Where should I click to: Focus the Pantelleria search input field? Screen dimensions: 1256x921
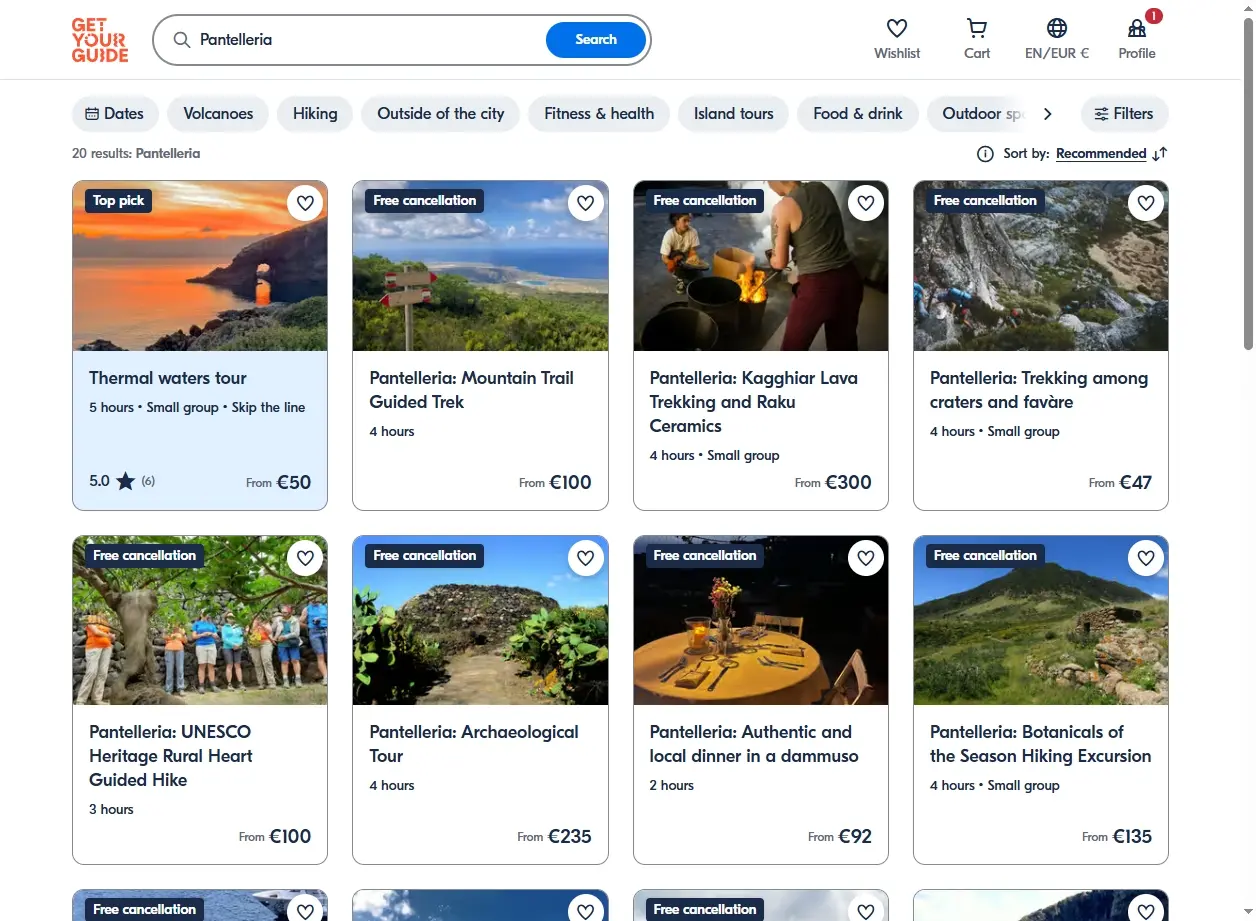(x=370, y=40)
